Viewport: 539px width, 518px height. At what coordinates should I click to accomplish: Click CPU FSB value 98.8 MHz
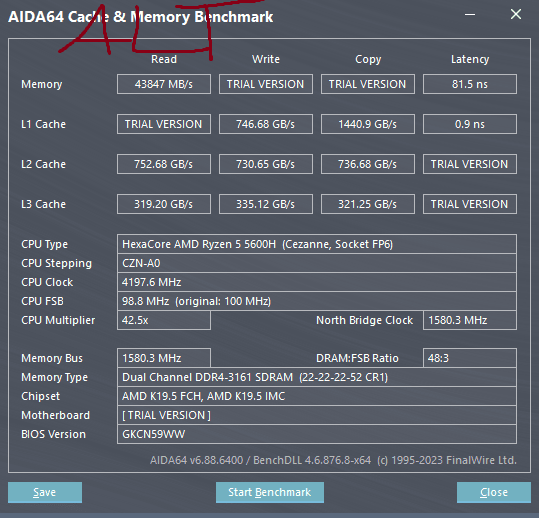tap(317, 301)
